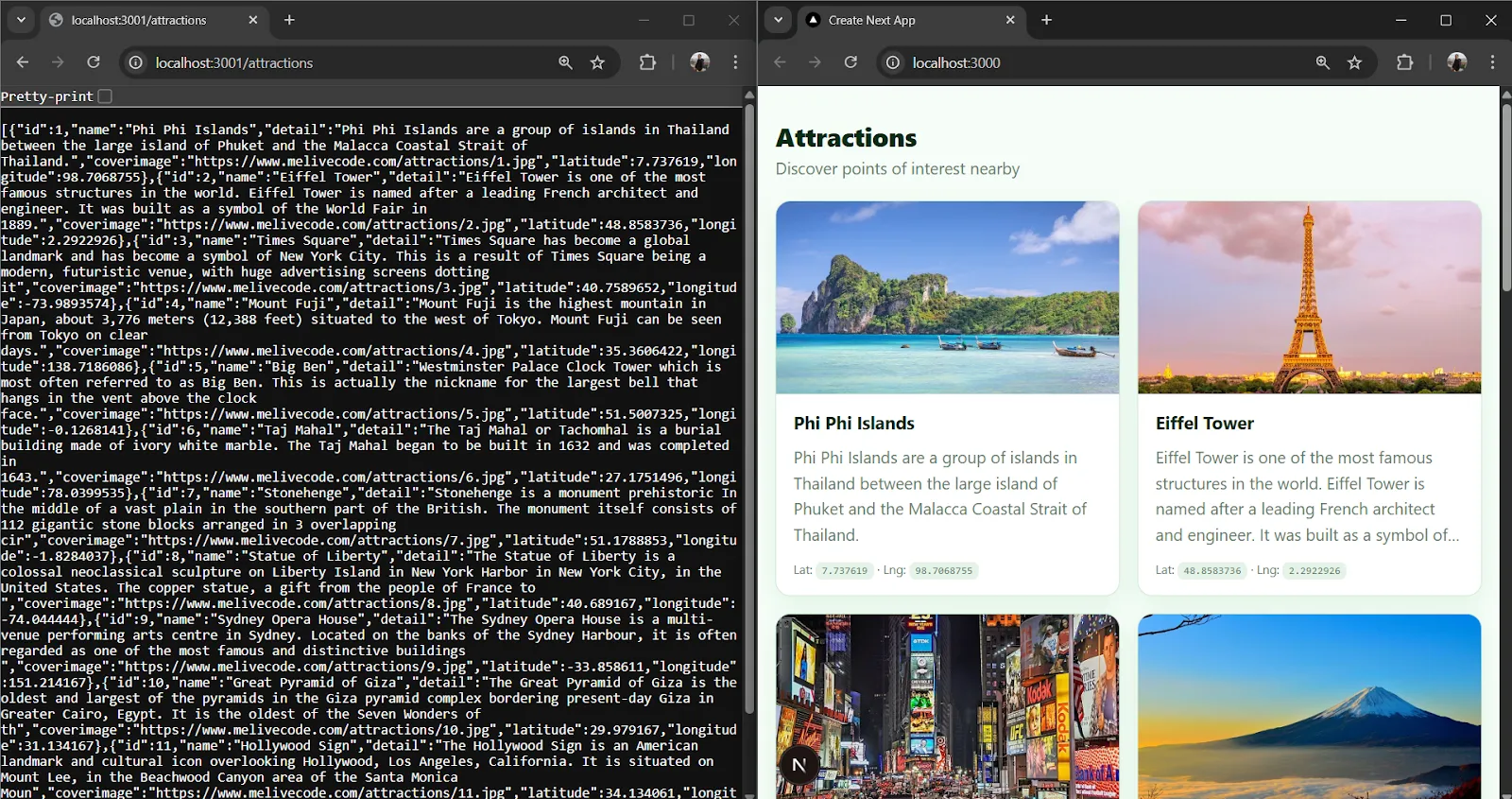
Task: Close the localhost:3001/attractions tab
Action: 253,20
